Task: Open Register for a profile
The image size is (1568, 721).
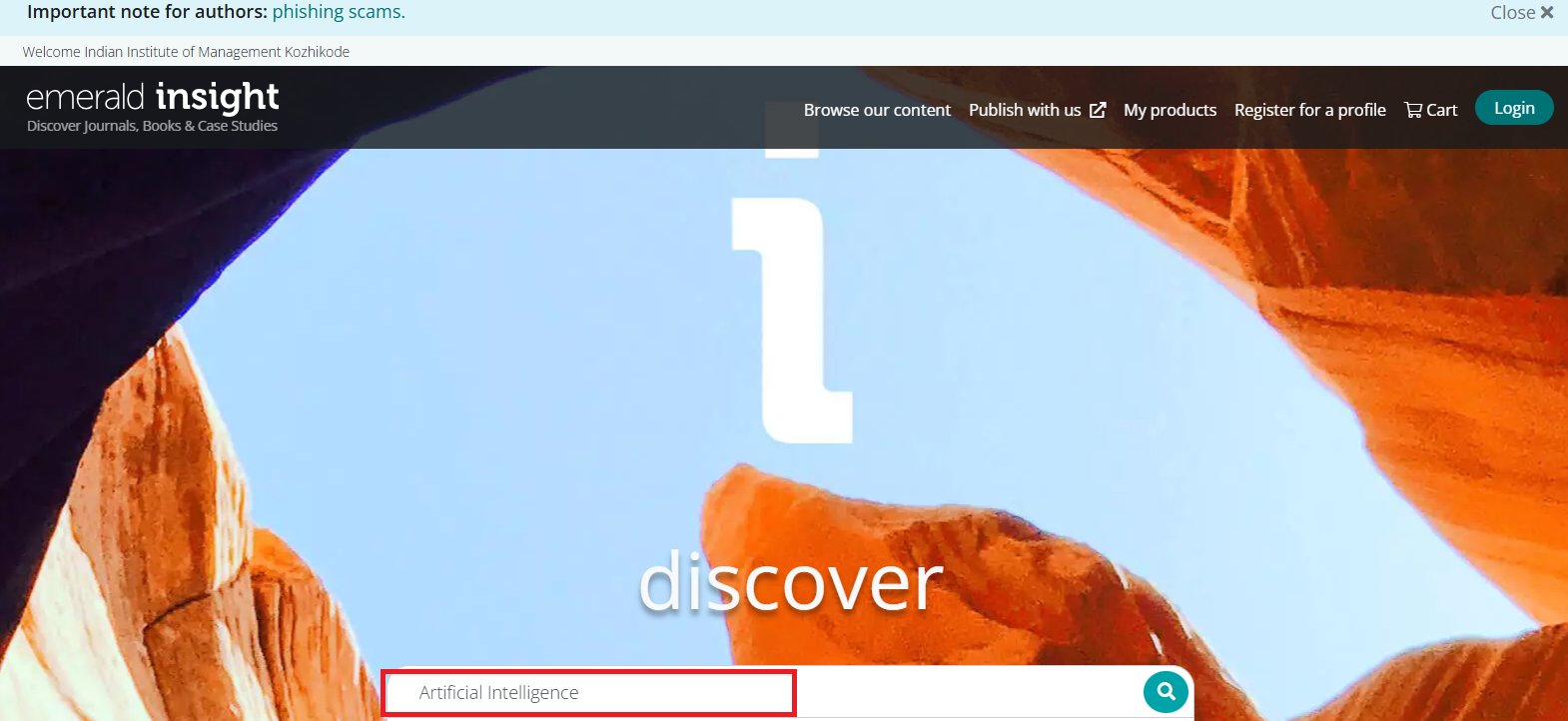Action: pos(1309,110)
